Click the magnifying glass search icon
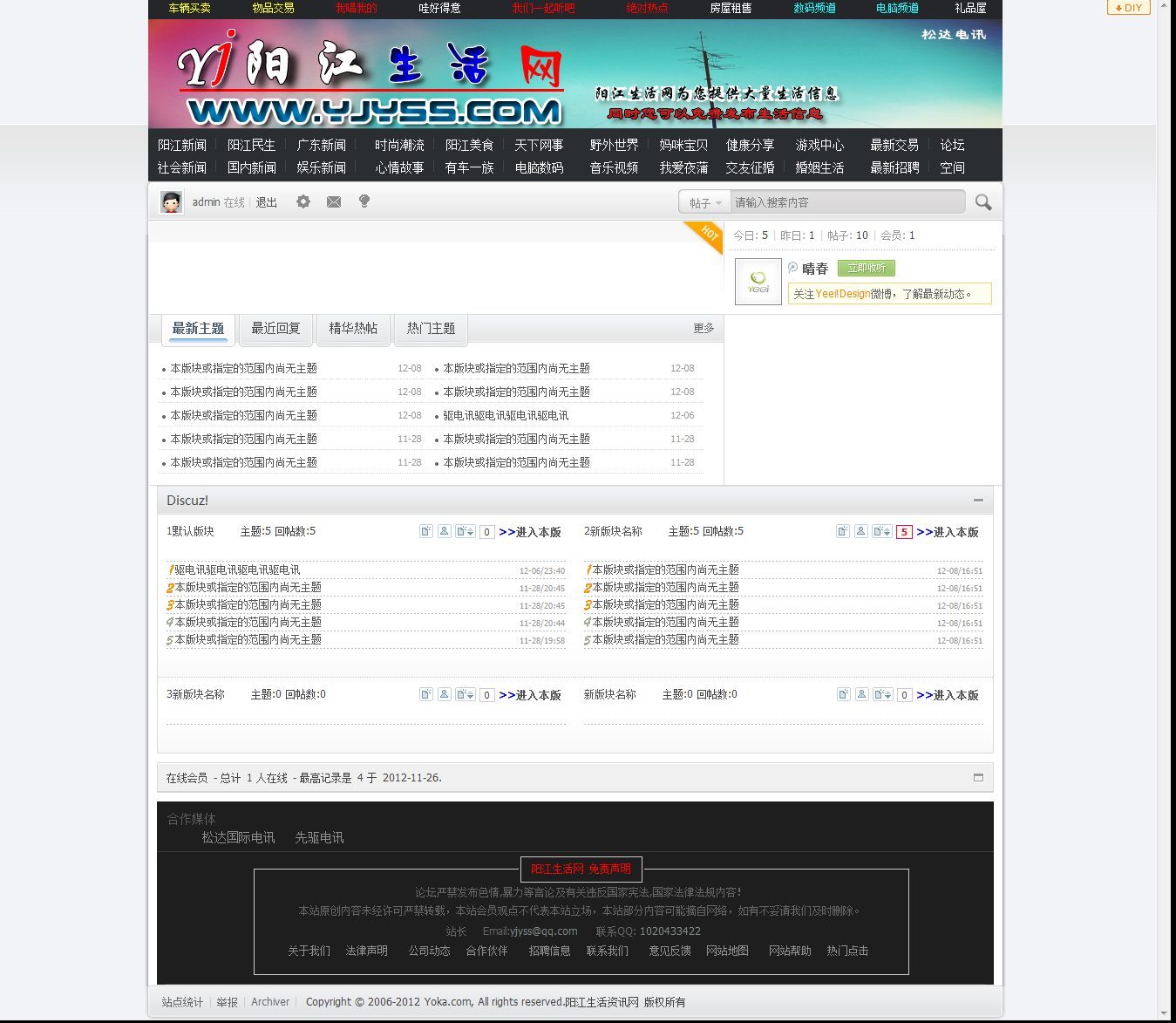1176x1023 pixels. [x=982, y=201]
